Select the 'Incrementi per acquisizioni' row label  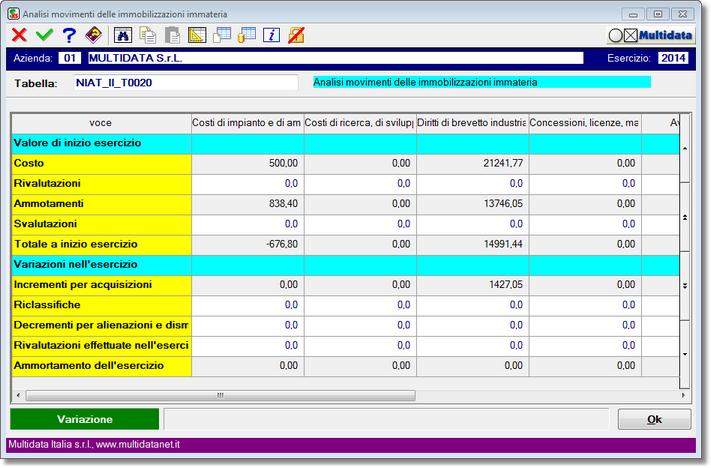[x=101, y=285]
